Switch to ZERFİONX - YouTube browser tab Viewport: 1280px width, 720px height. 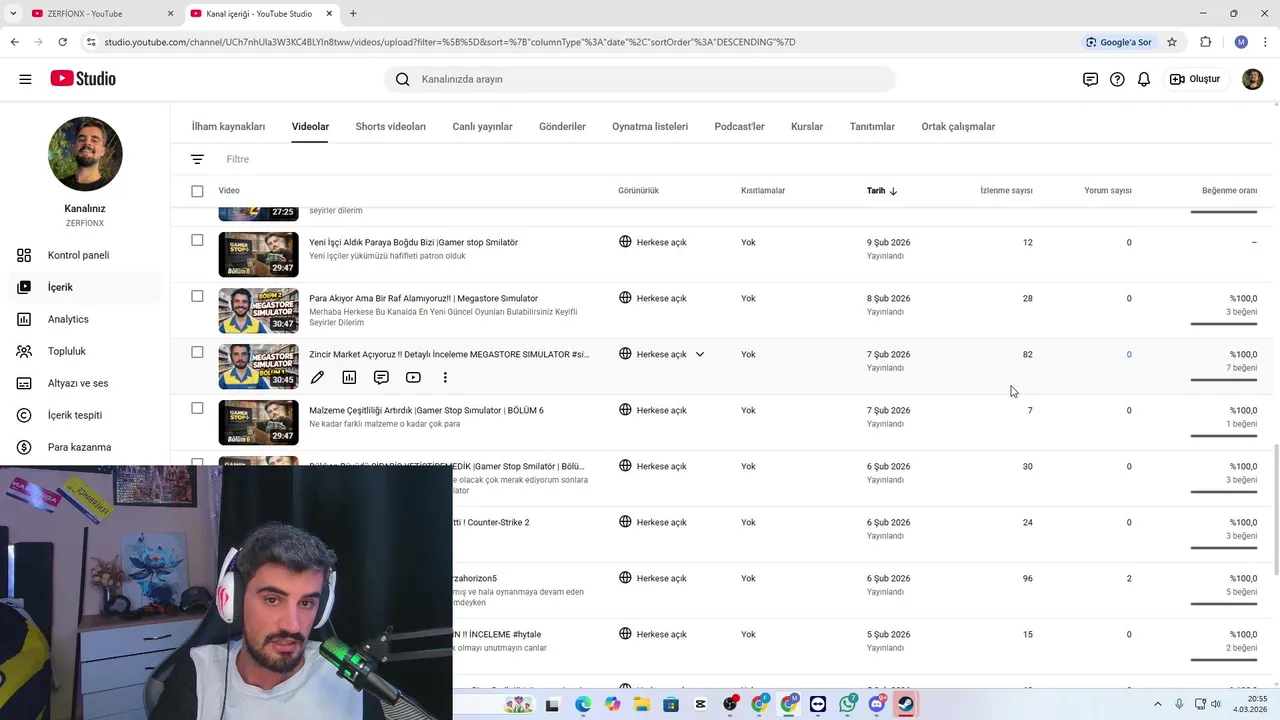click(x=100, y=14)
